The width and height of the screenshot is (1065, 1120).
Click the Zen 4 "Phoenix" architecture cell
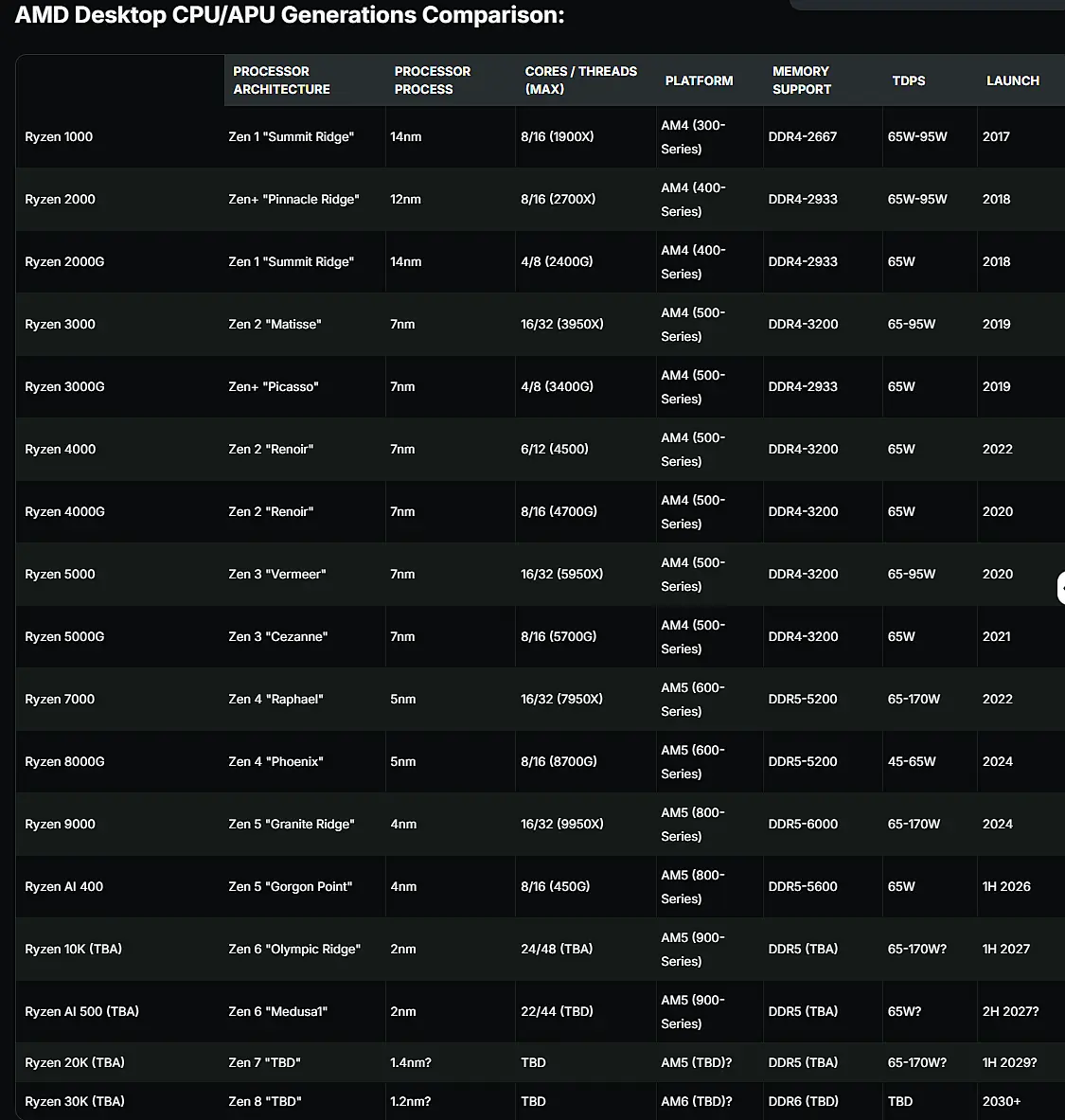click(275, 761)
